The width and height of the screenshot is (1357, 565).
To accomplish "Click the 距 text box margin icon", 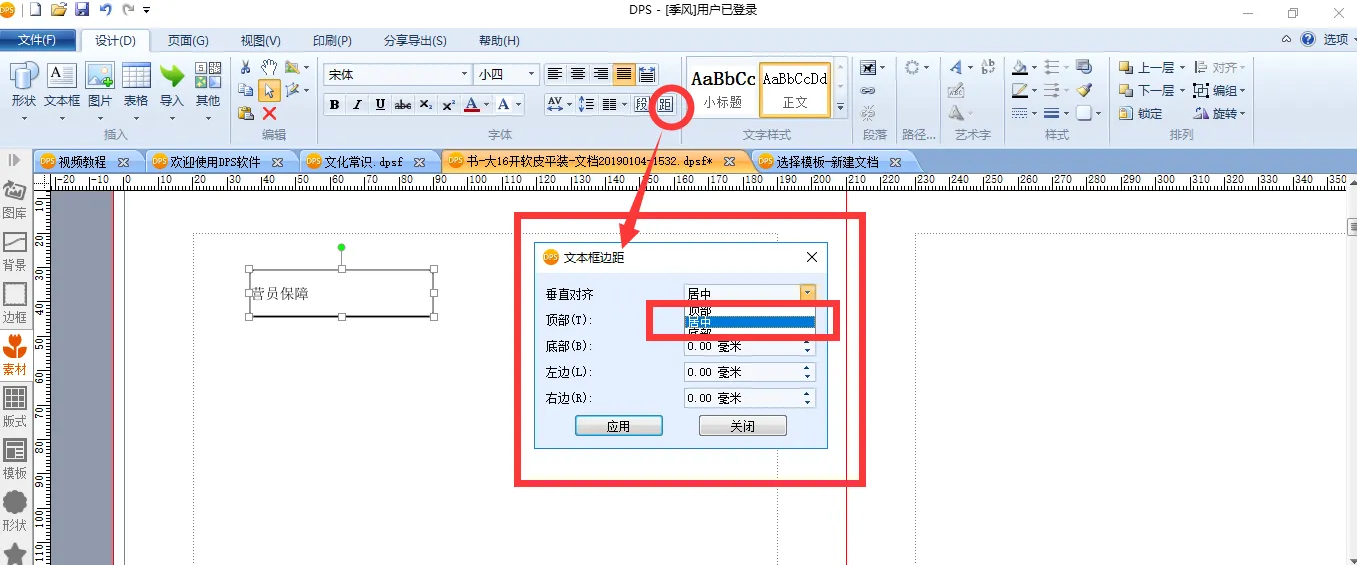I will coord(666,104).
